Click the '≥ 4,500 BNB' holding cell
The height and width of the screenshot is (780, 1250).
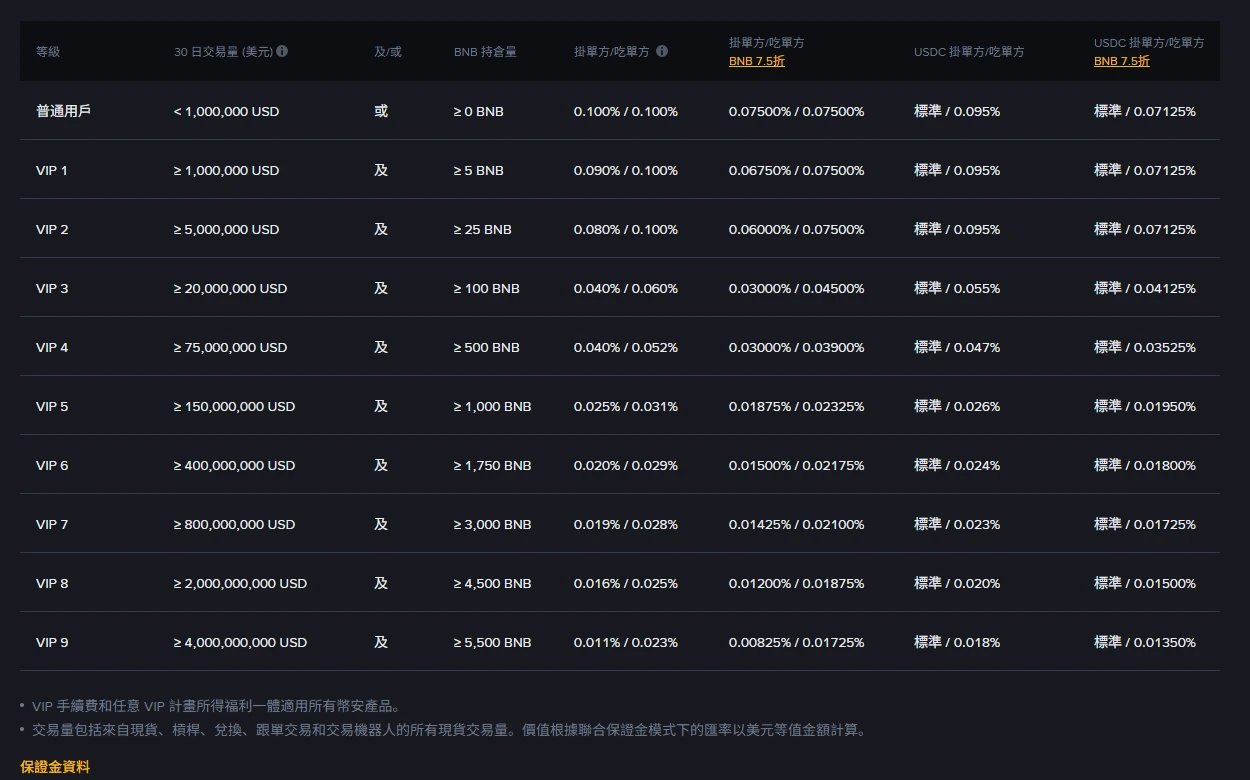click(x=493, y=583)
